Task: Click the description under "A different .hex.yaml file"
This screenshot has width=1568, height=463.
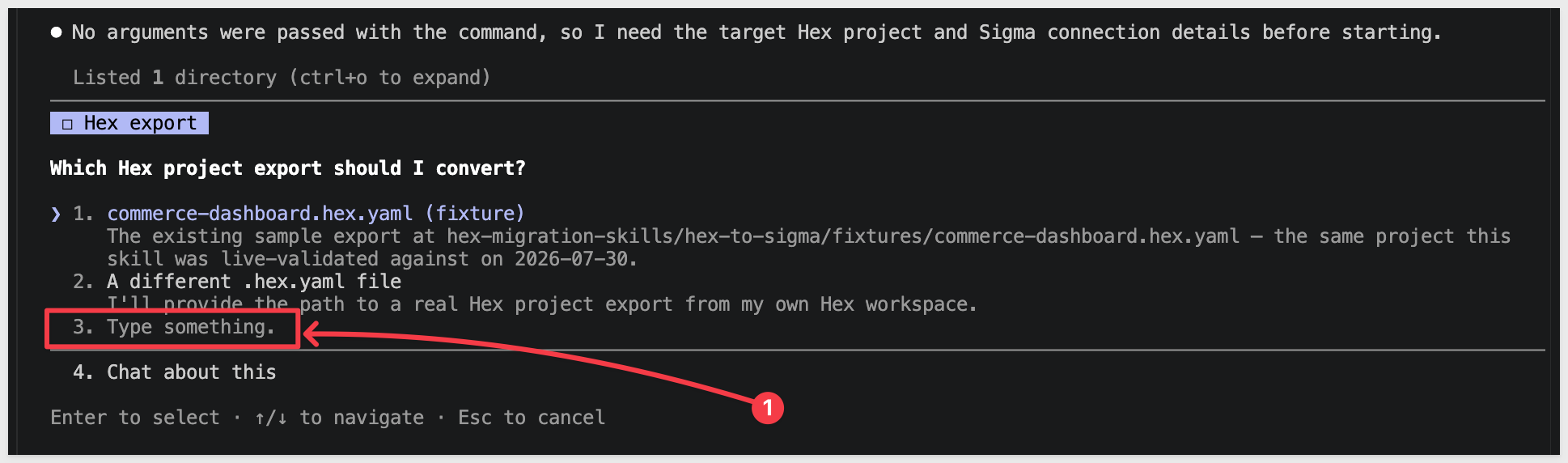Action: click(542, 304)
